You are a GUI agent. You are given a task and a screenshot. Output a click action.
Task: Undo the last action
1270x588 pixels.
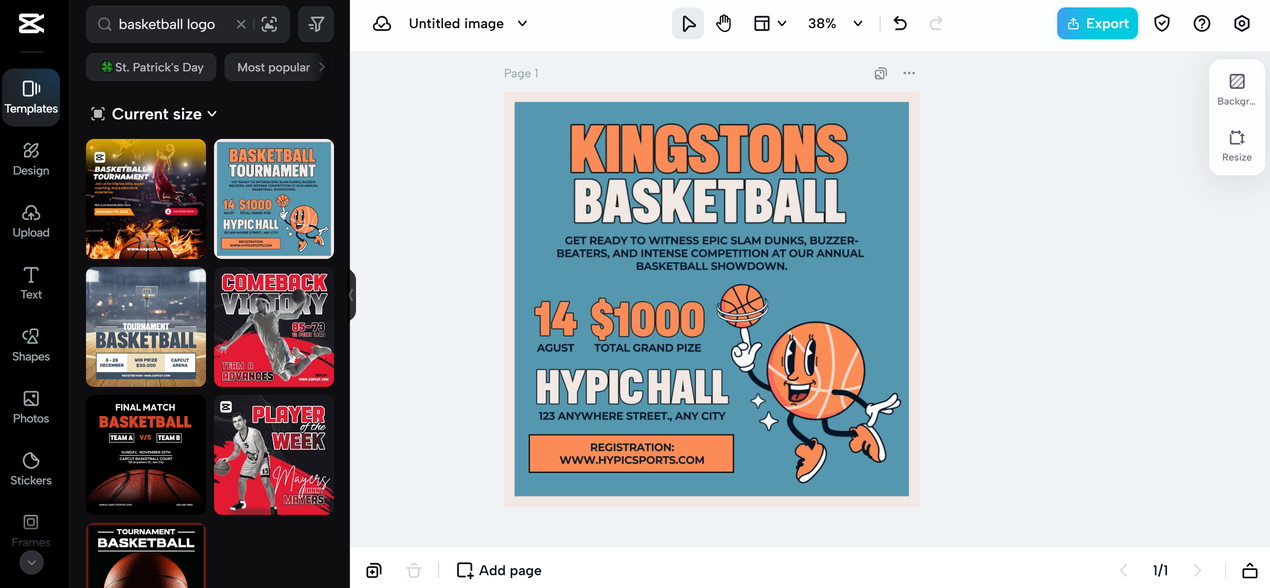(900, 24)
